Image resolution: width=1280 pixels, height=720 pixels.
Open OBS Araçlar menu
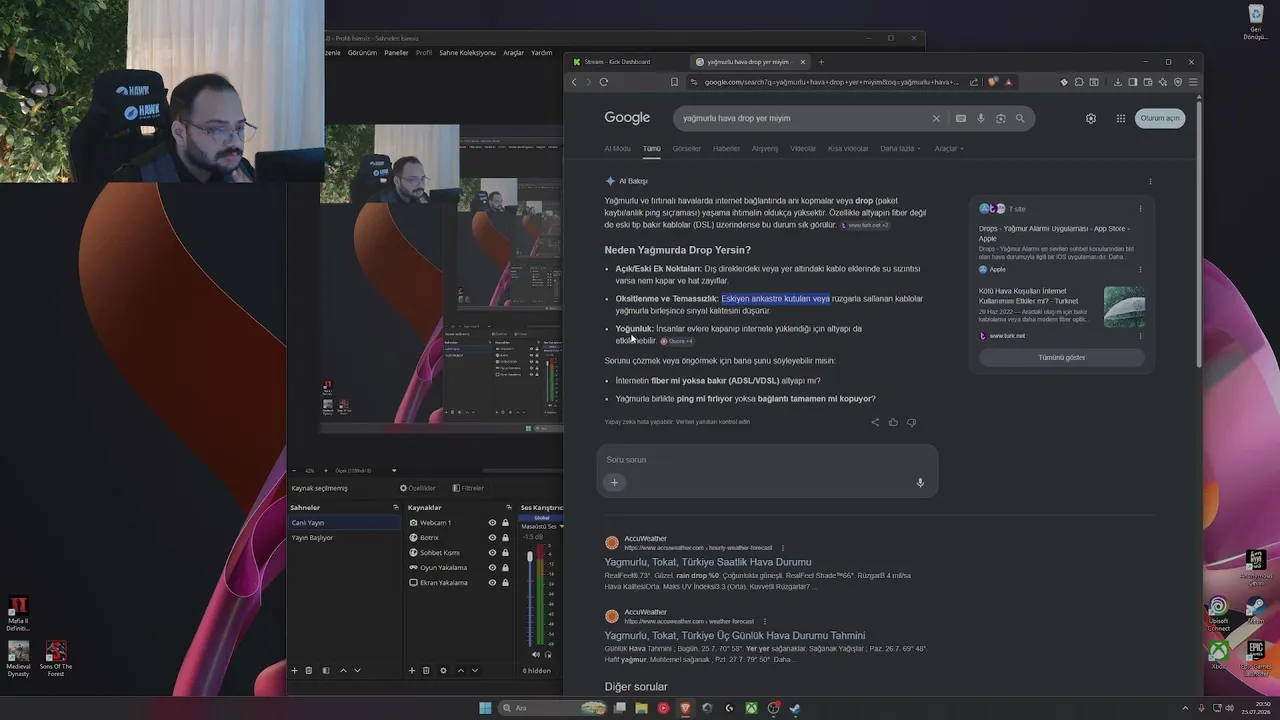point(513,53)
